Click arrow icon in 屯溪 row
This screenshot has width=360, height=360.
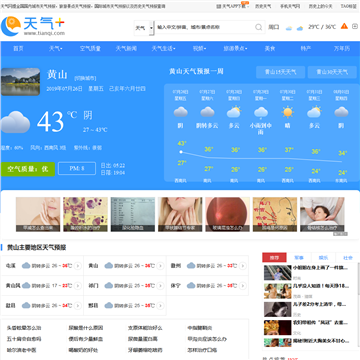78,266
